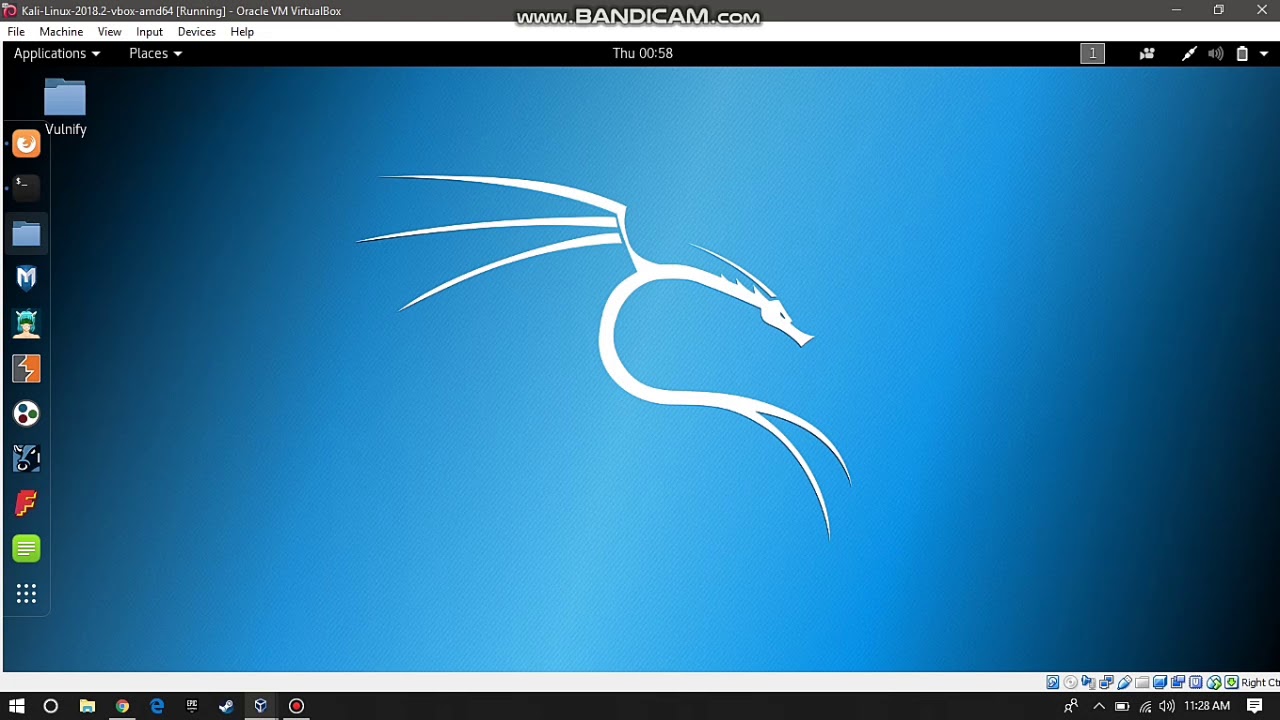Open Windows Wi-Fi network tray icon
Screen dimensions: 1280x720
[x=1145, y=706]
